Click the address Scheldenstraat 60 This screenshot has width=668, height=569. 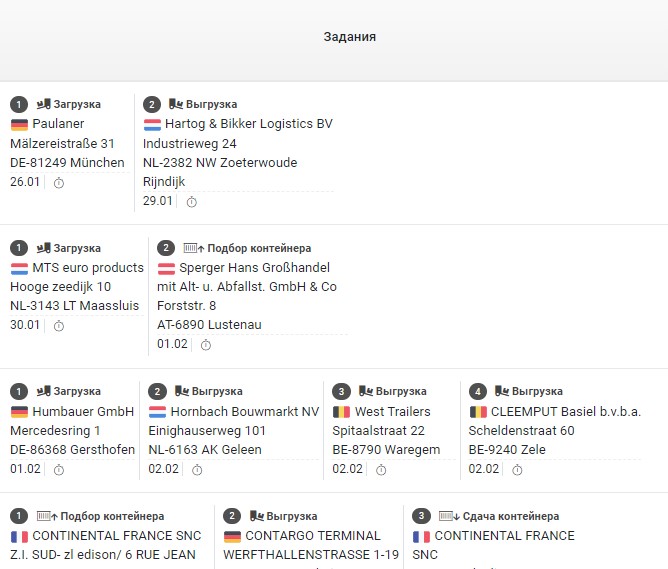pos(521,431)
